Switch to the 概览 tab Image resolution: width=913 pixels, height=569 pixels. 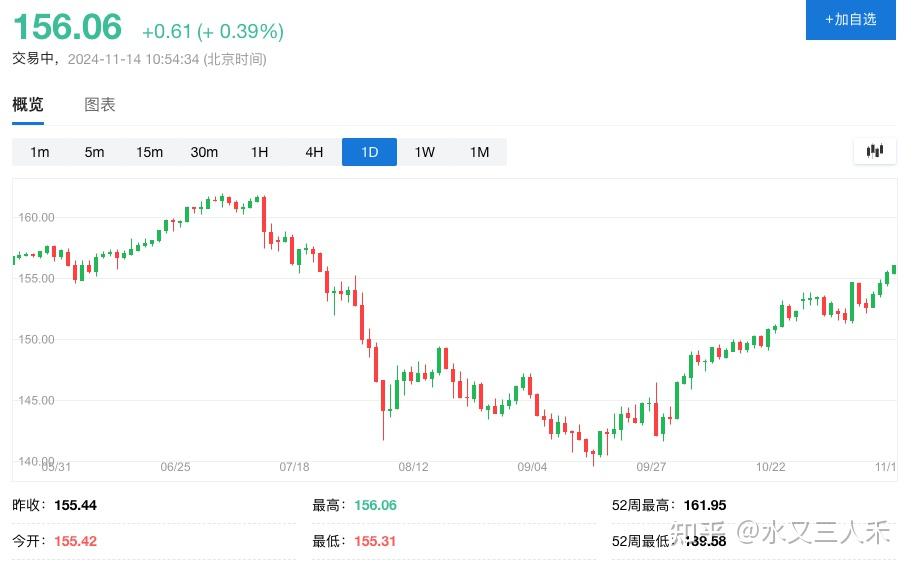coord(28,104)
